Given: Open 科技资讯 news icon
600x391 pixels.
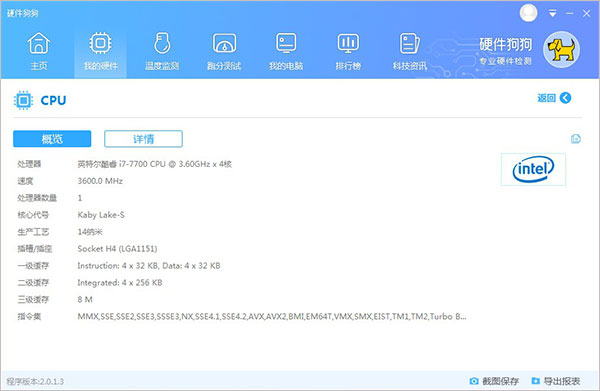Looking at the screenshot, I should (x=409, y=43).
